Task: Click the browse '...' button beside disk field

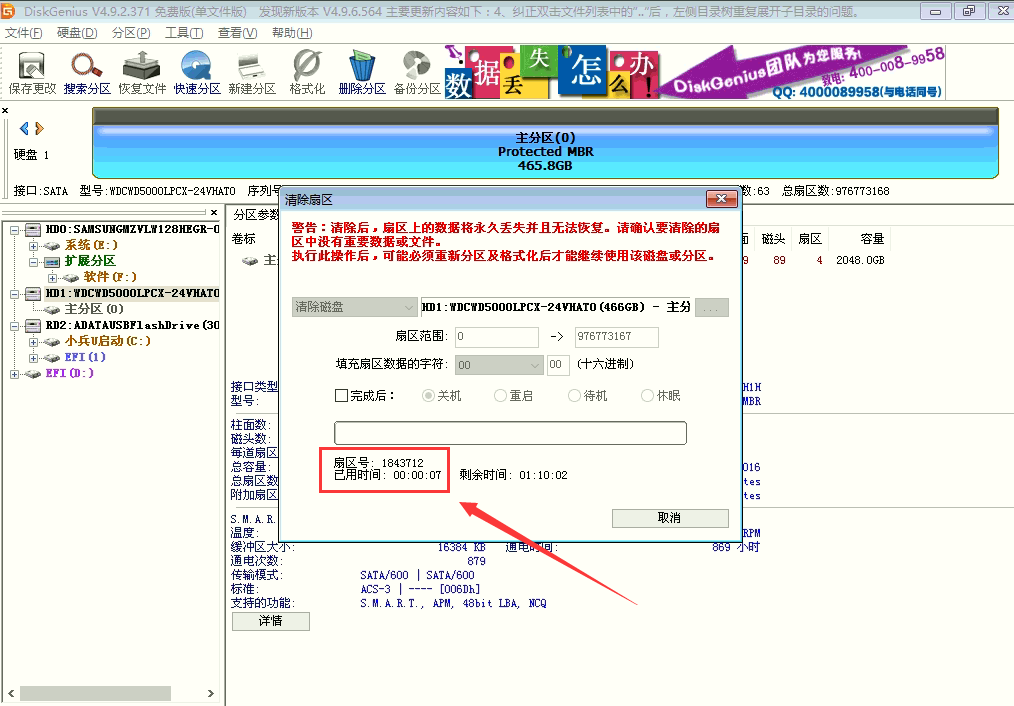Action: [711, 308]
